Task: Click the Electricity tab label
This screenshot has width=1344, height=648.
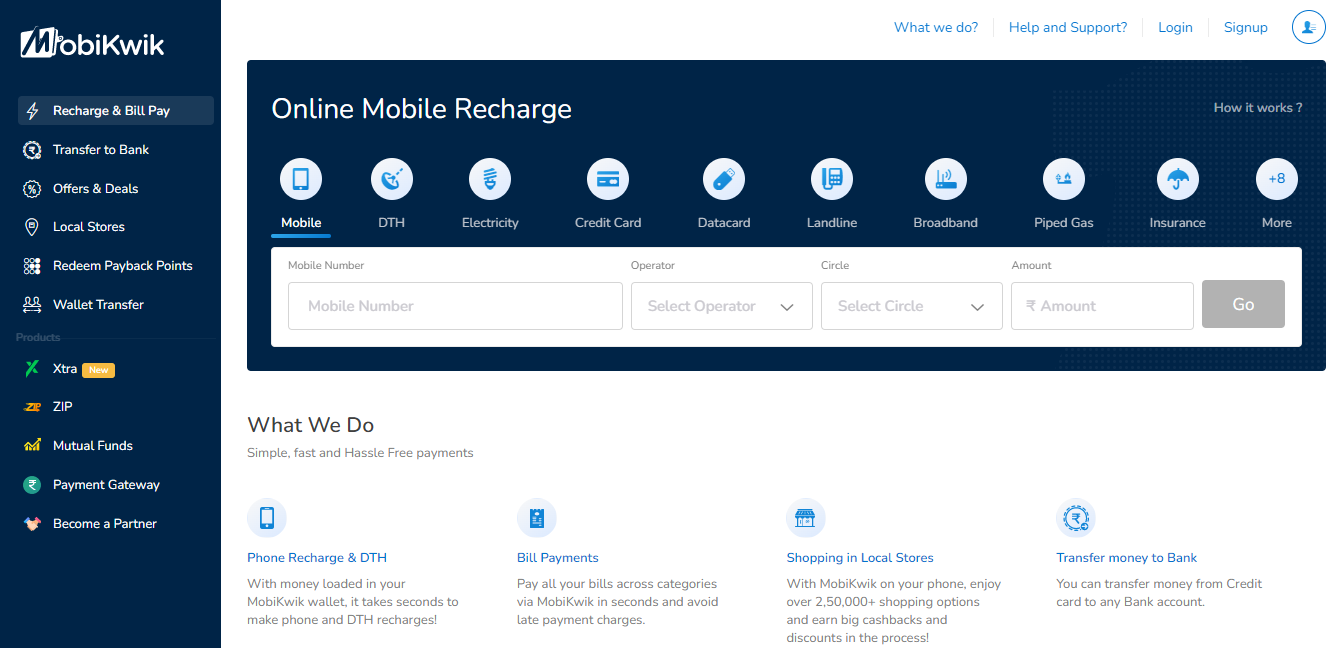Action: (x=490, y=223)
